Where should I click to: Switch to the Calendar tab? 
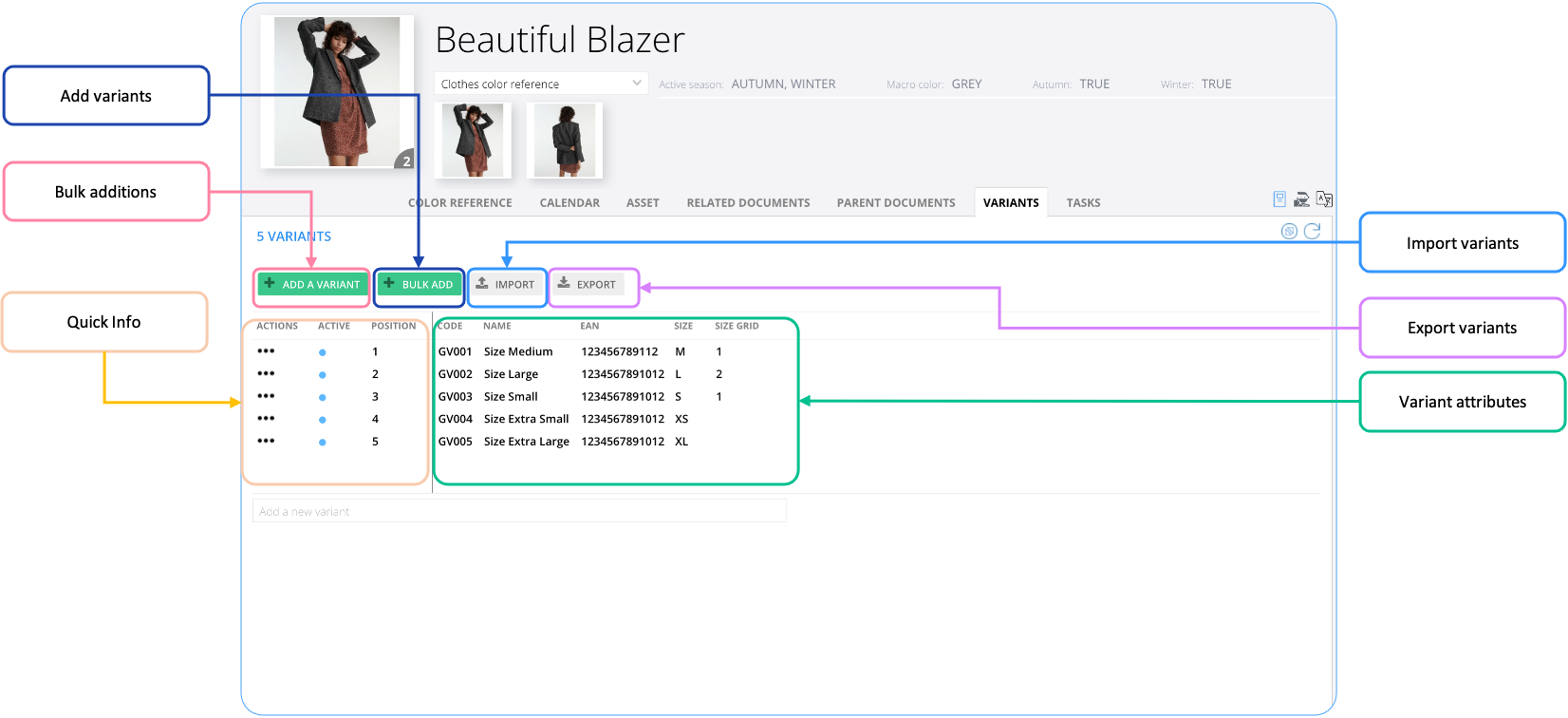[569, 203]
